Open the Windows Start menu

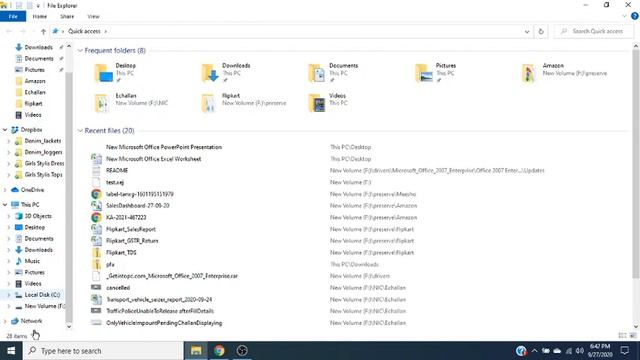click(x=11, y=351)
